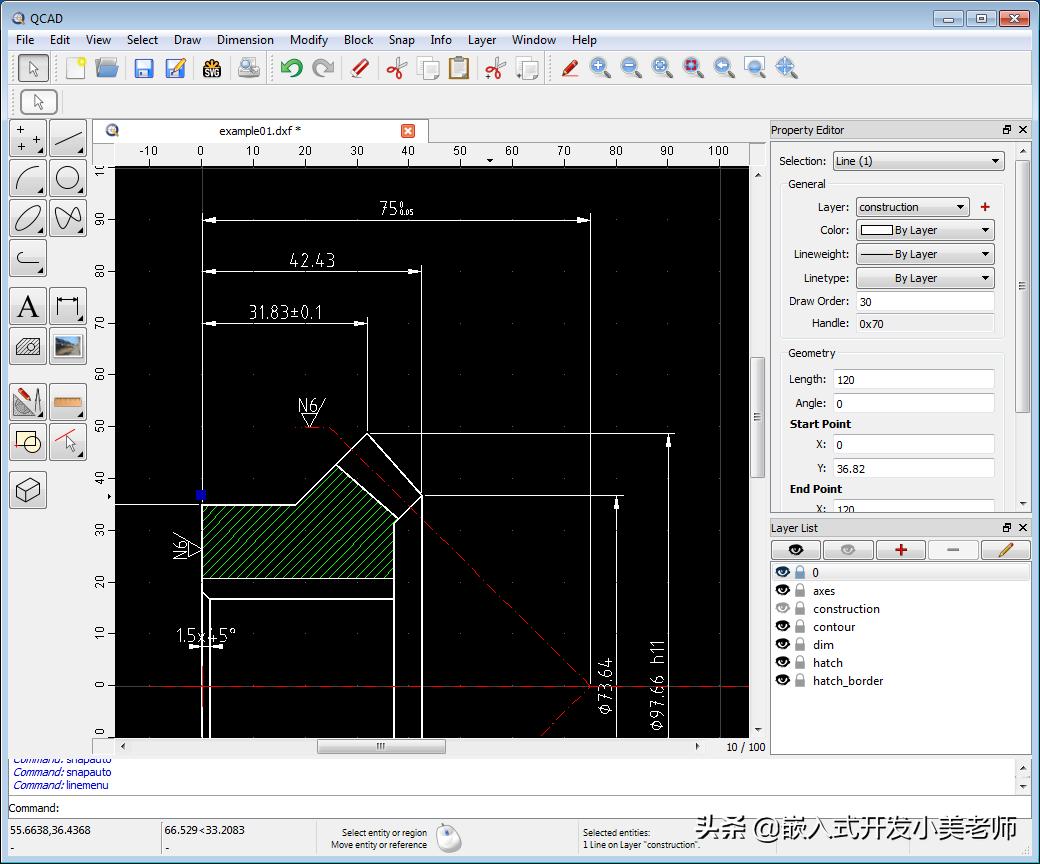
Task: Open the Spline drawing tools
Action: coord(68,217)
